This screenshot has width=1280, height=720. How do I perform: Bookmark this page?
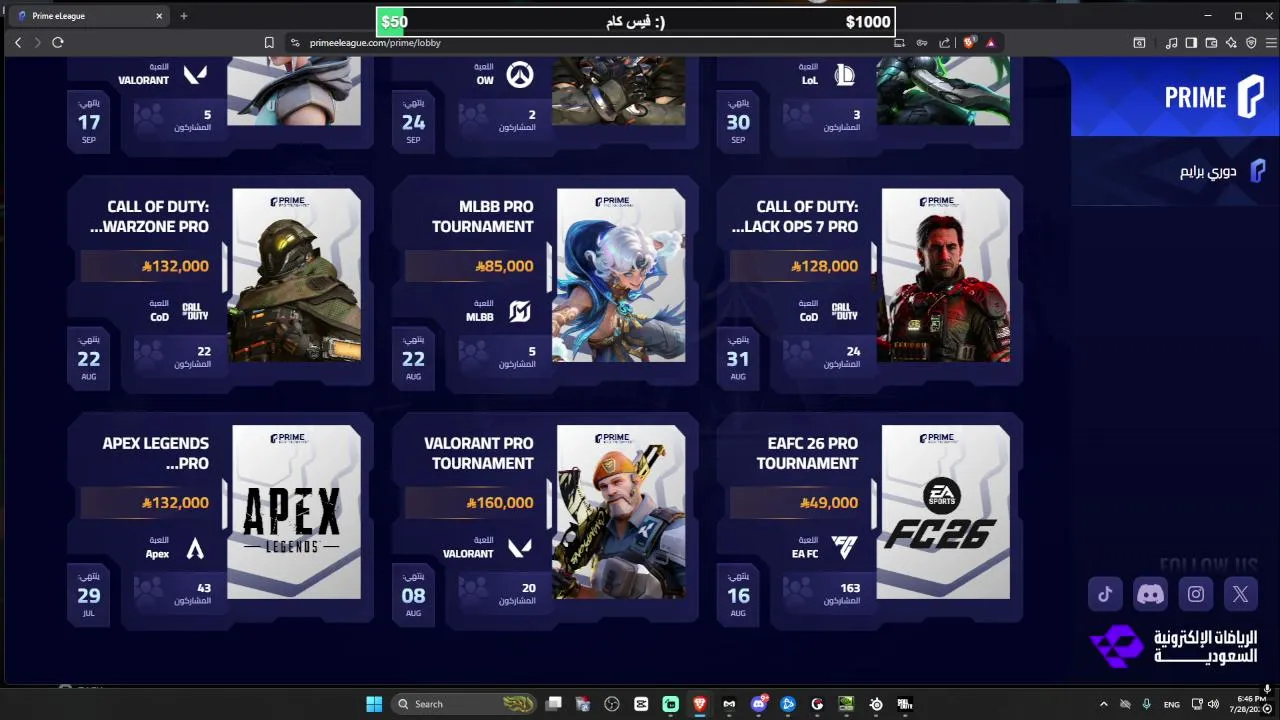pyautogui.click(x=269, y=43)
